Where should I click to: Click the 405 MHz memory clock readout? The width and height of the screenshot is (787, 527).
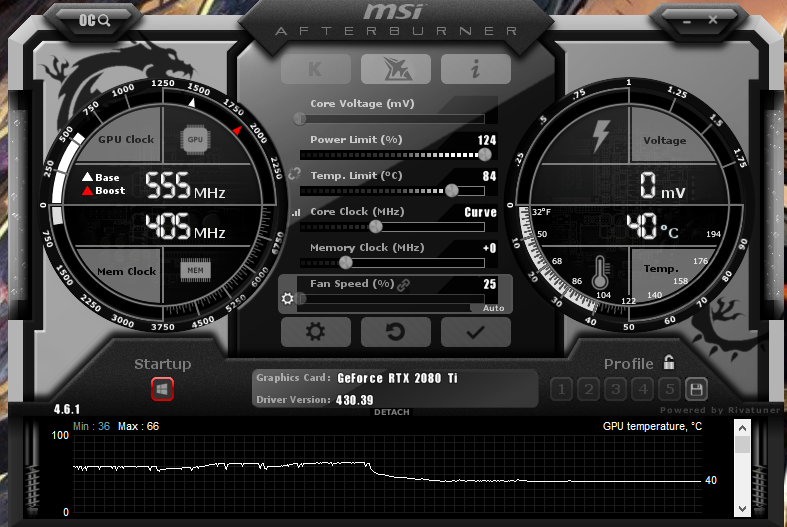tap(185, 226)
